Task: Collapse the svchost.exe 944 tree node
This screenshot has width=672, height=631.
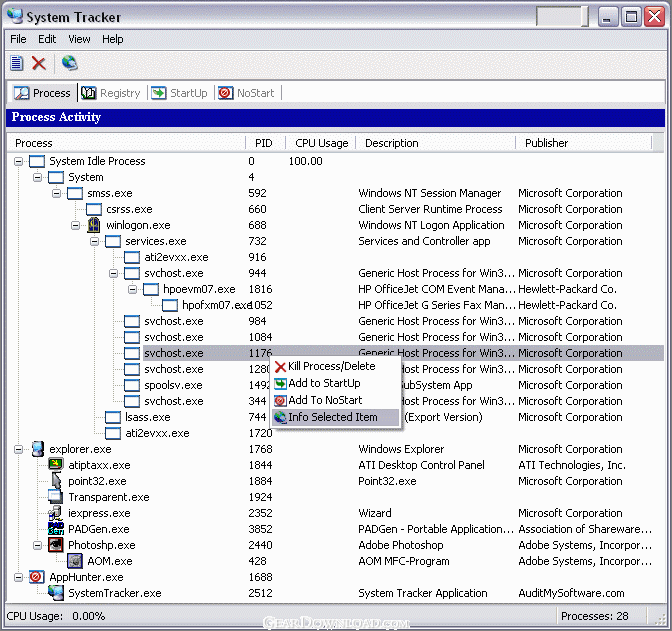Action: (114, 273)
